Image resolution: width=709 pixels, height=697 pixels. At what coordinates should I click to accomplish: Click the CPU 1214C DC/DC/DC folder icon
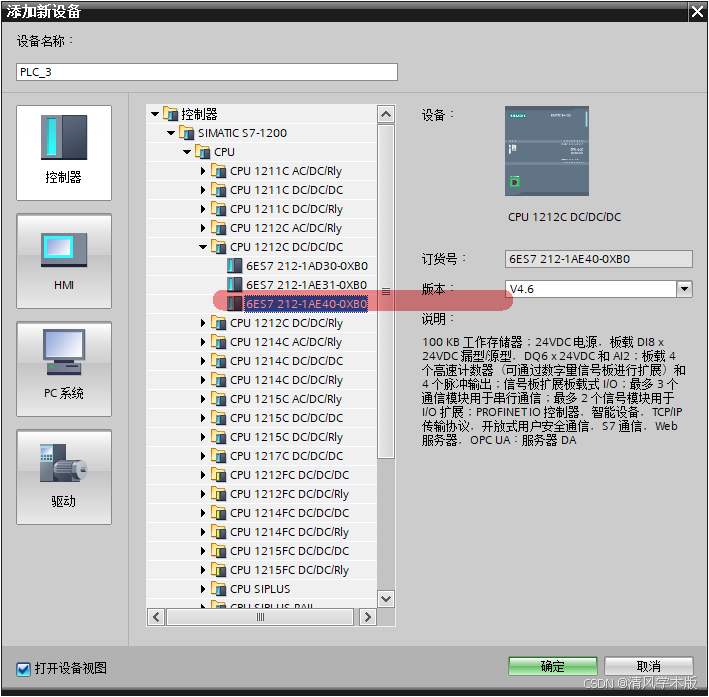pos(219,361)
